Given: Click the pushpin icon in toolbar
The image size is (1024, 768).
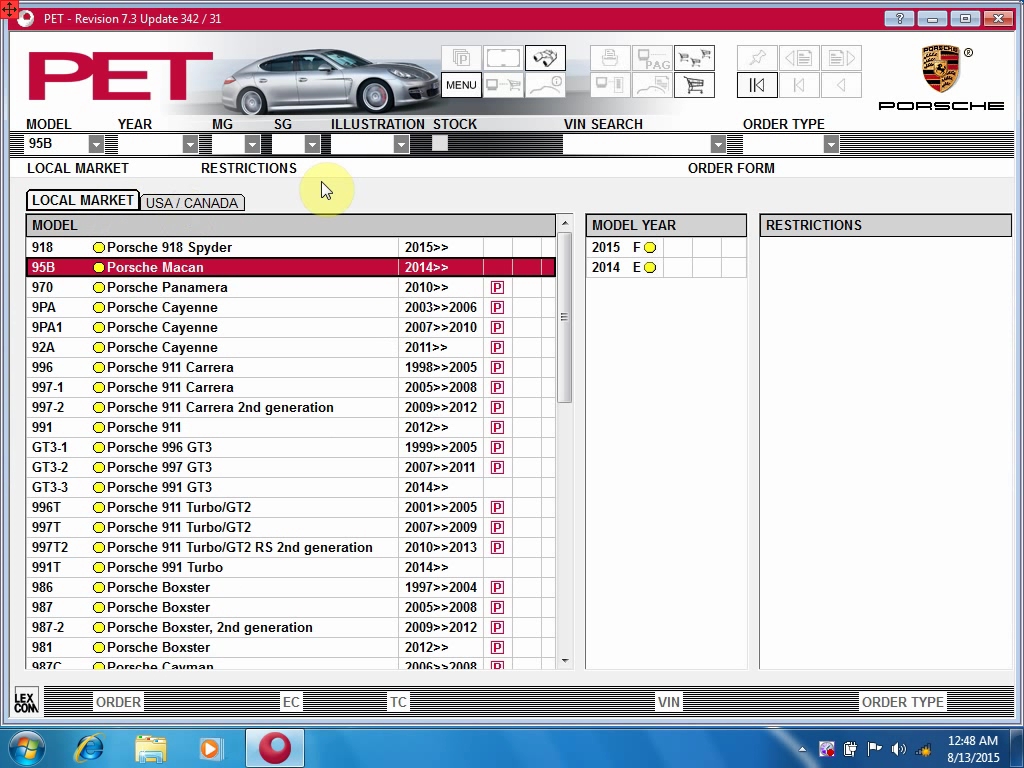Looking at the screenshot, I should [757, 58].
